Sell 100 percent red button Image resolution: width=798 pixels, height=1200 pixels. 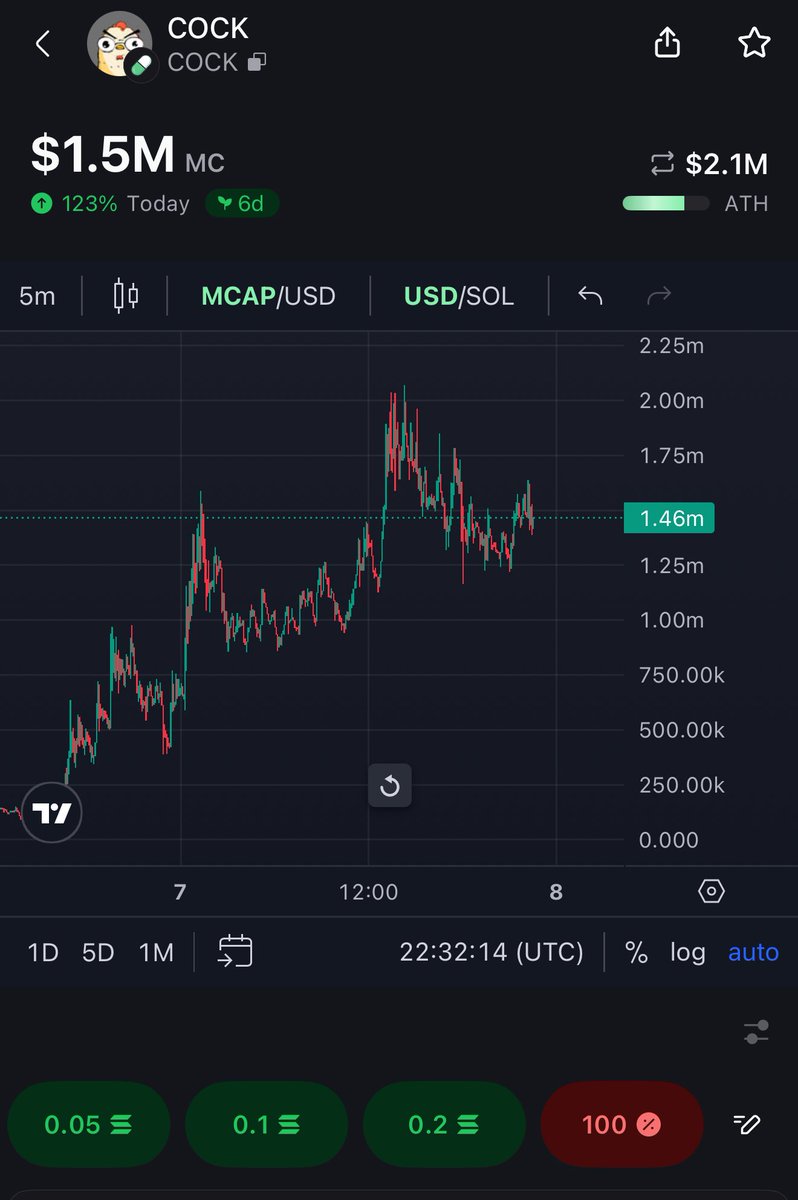(621, 1124)
